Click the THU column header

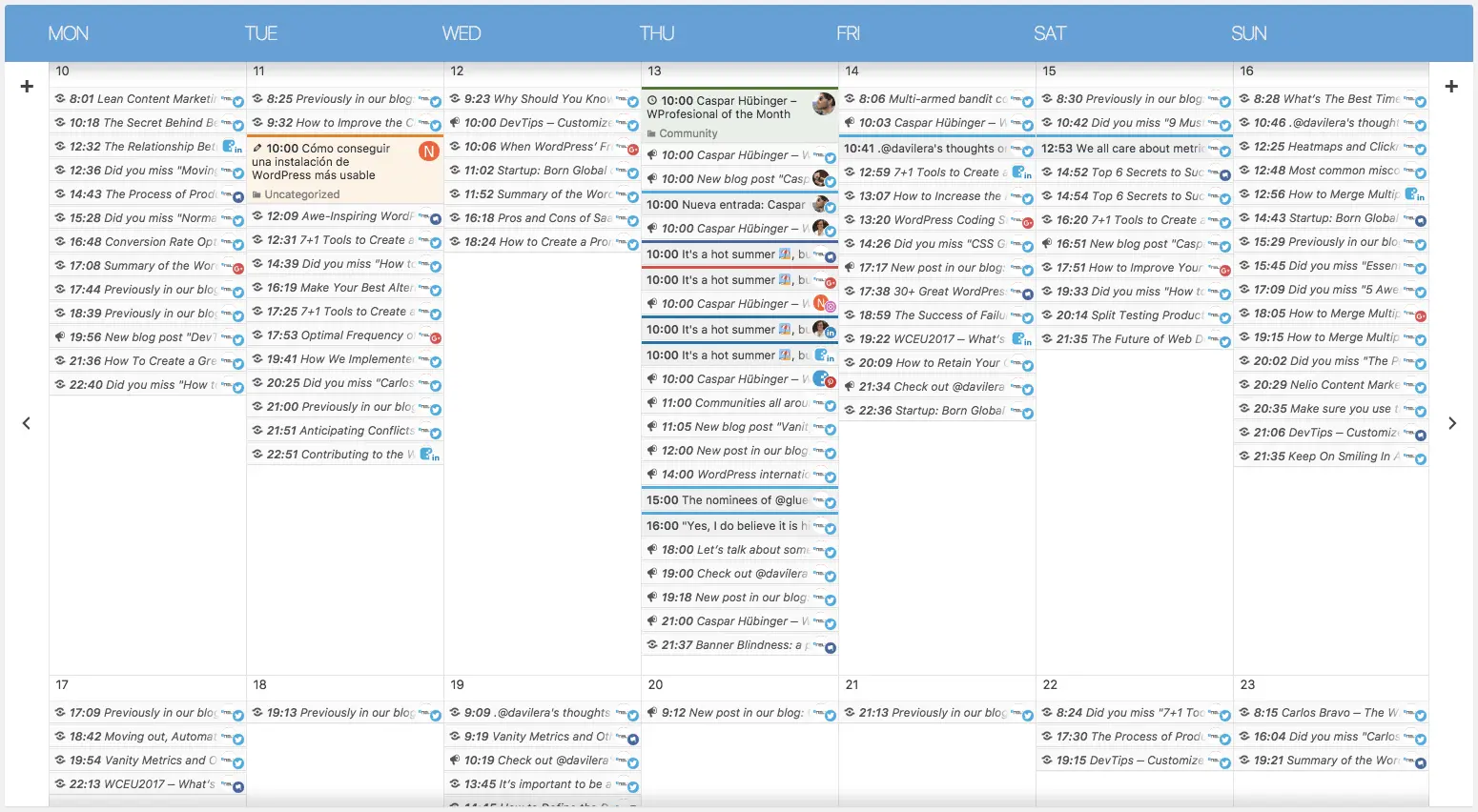pos(657,34)
